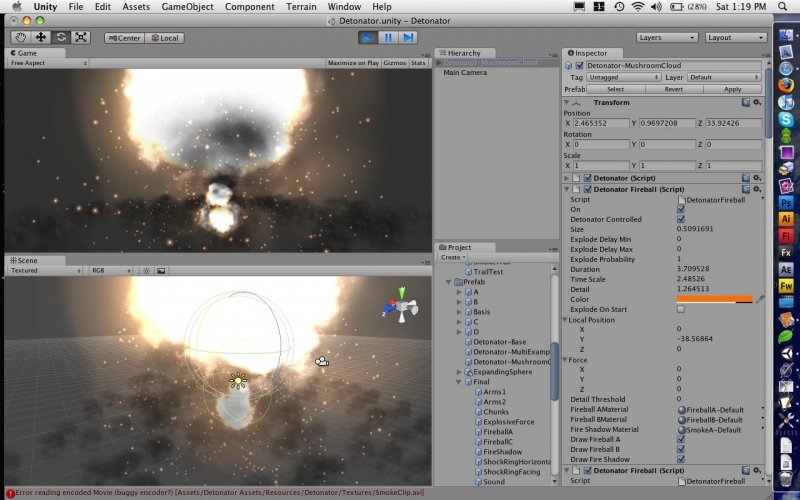Enable Explode On Start checkbox

681,309
